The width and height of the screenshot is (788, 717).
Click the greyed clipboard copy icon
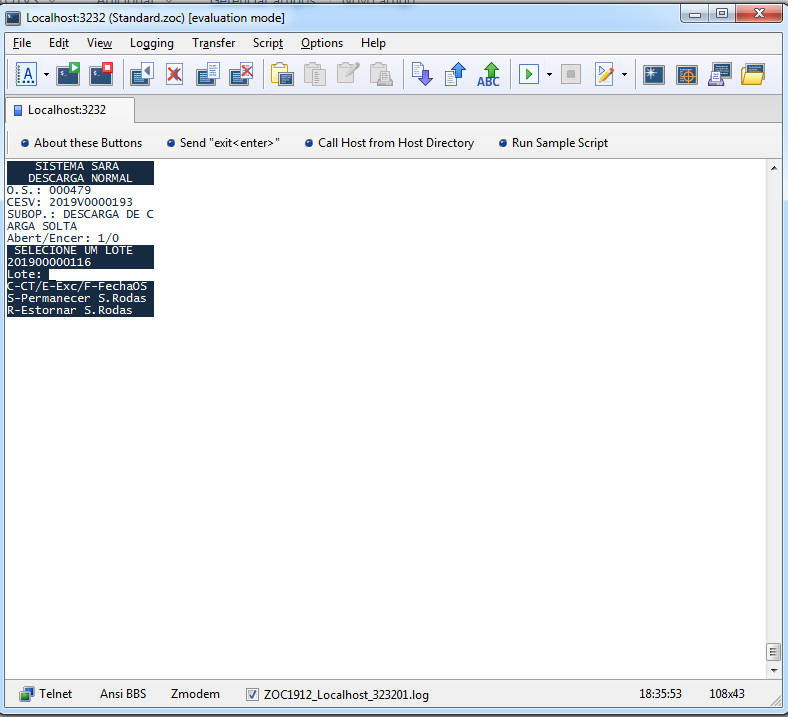click(x=315, y=74)
